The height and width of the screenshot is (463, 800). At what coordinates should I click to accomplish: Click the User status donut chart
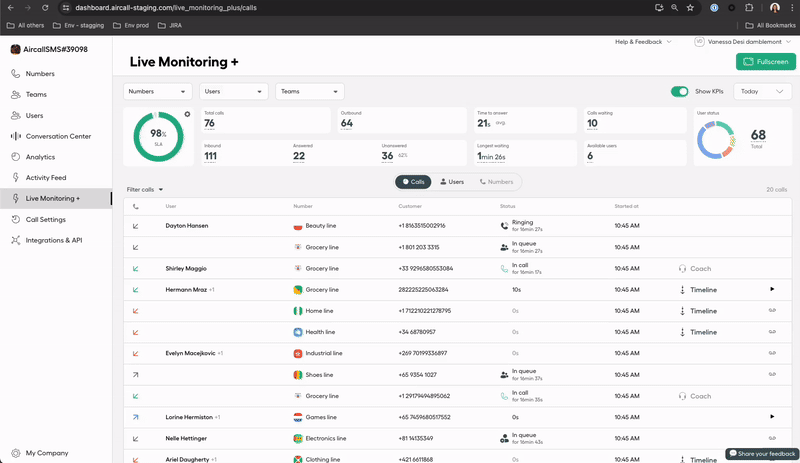pyautogui.click(x=720, y=139)
